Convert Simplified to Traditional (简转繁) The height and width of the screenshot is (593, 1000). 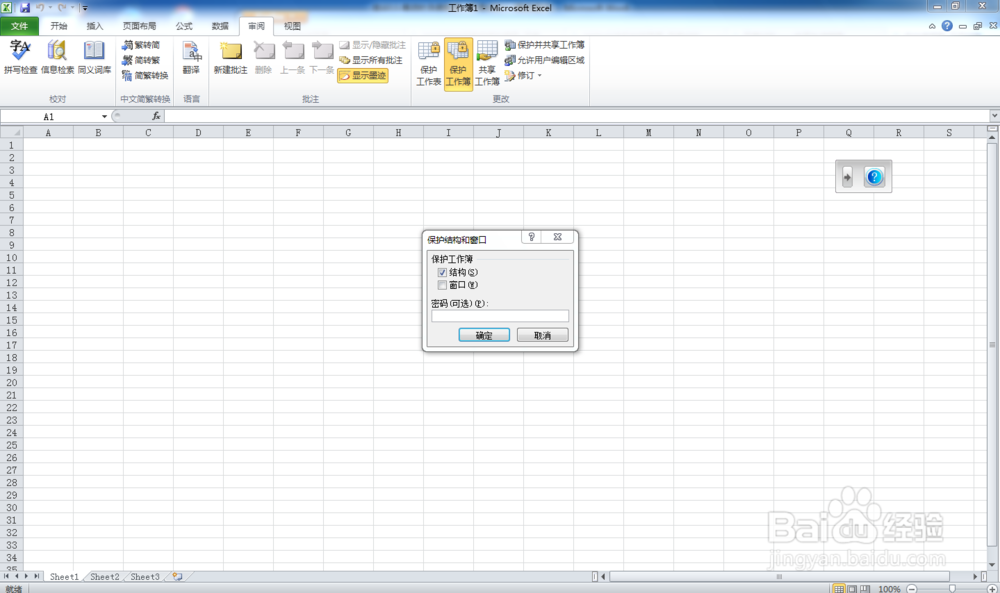[141, 60]
